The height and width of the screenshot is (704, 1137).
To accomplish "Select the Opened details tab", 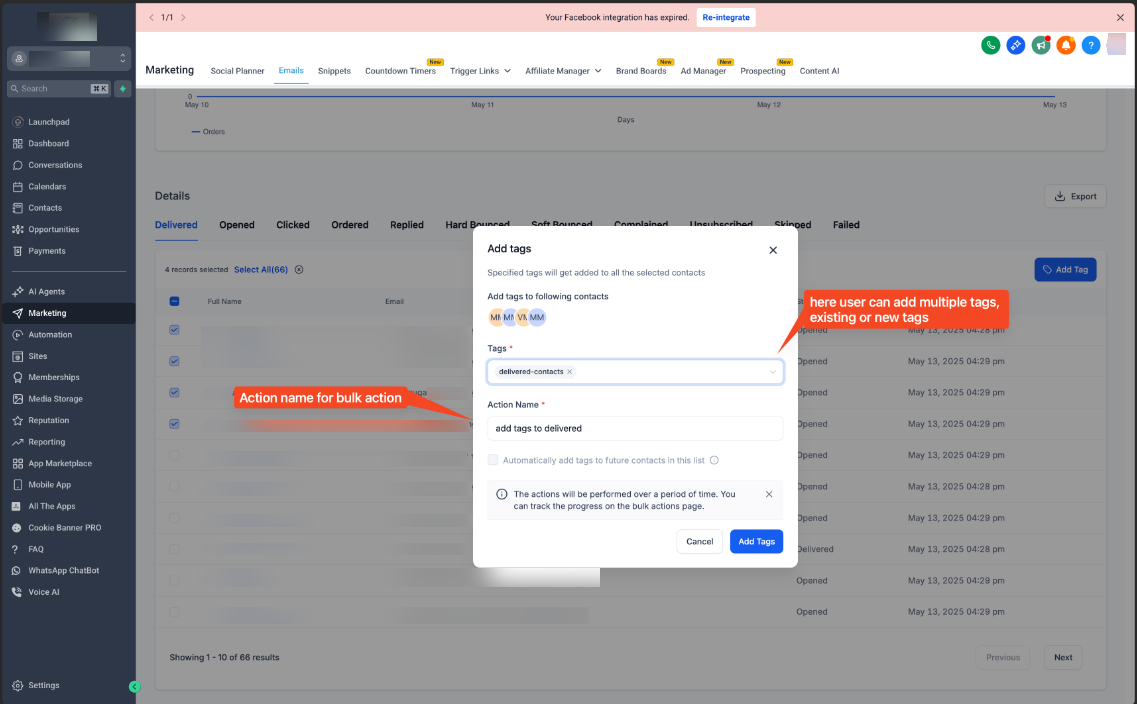I will [237, 225].
